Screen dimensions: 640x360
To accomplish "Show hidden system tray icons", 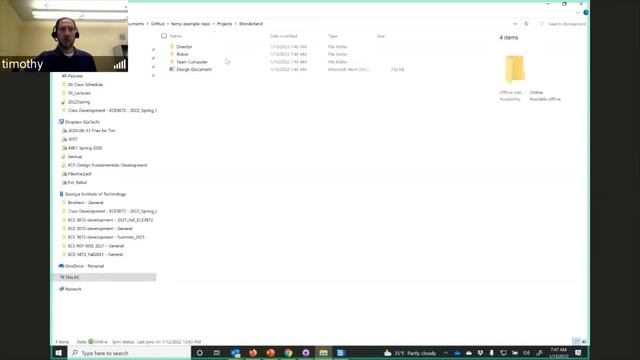I will pos(446,353).
